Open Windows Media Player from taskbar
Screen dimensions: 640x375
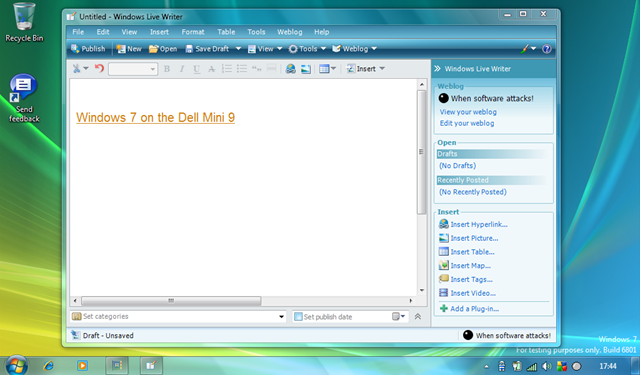point(82,365)
